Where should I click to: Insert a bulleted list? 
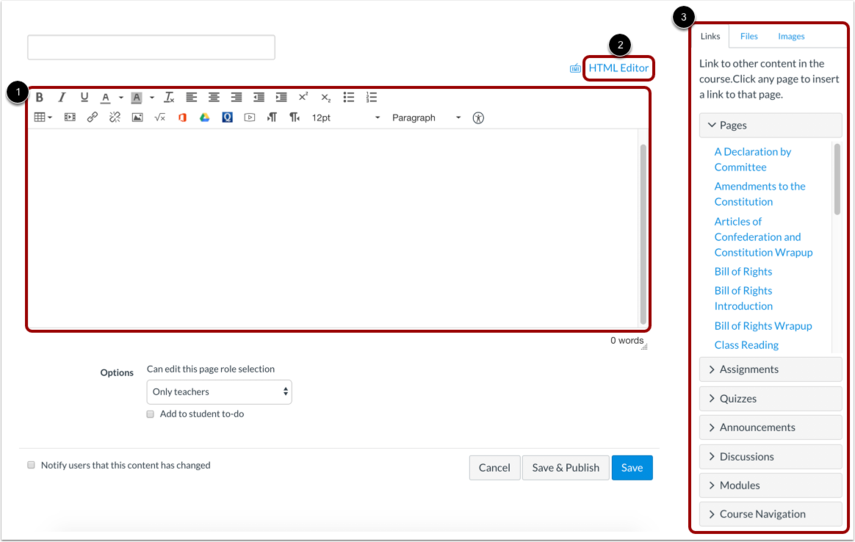(x=348, y=98)
